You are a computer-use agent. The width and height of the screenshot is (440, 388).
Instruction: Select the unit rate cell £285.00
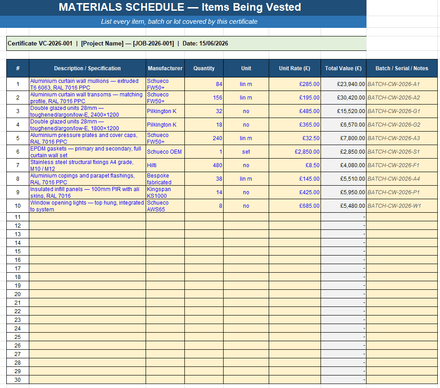(295, 84)
